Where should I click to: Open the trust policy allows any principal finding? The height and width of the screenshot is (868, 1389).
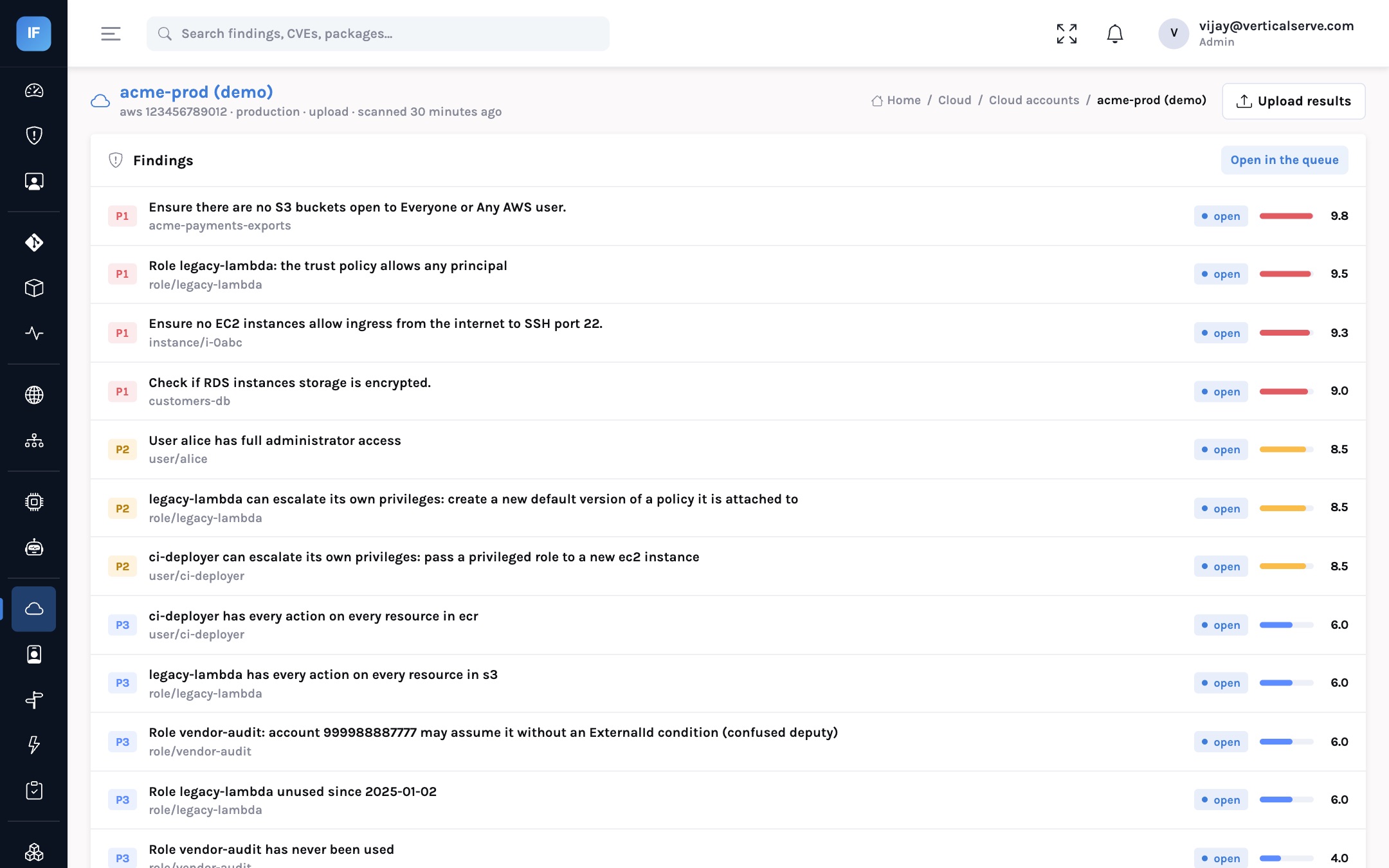(728, 275)
